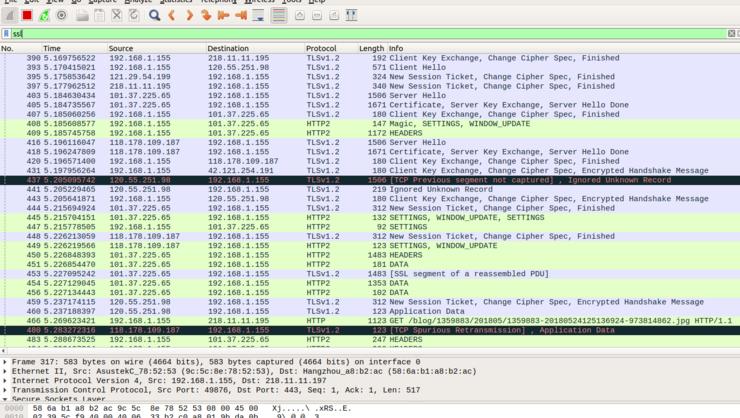Screen dimensions: 740x418
Task: Go forward to the next packet arrow
Action: click(x=189, y=16)
